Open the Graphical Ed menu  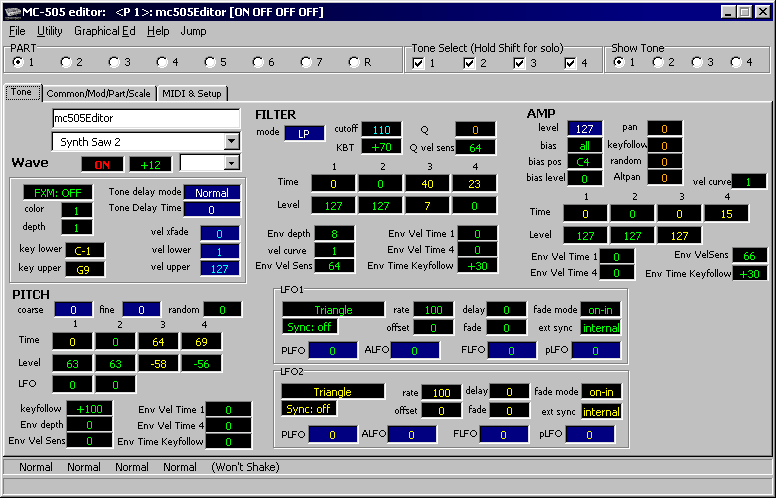(x=104, y=31)
